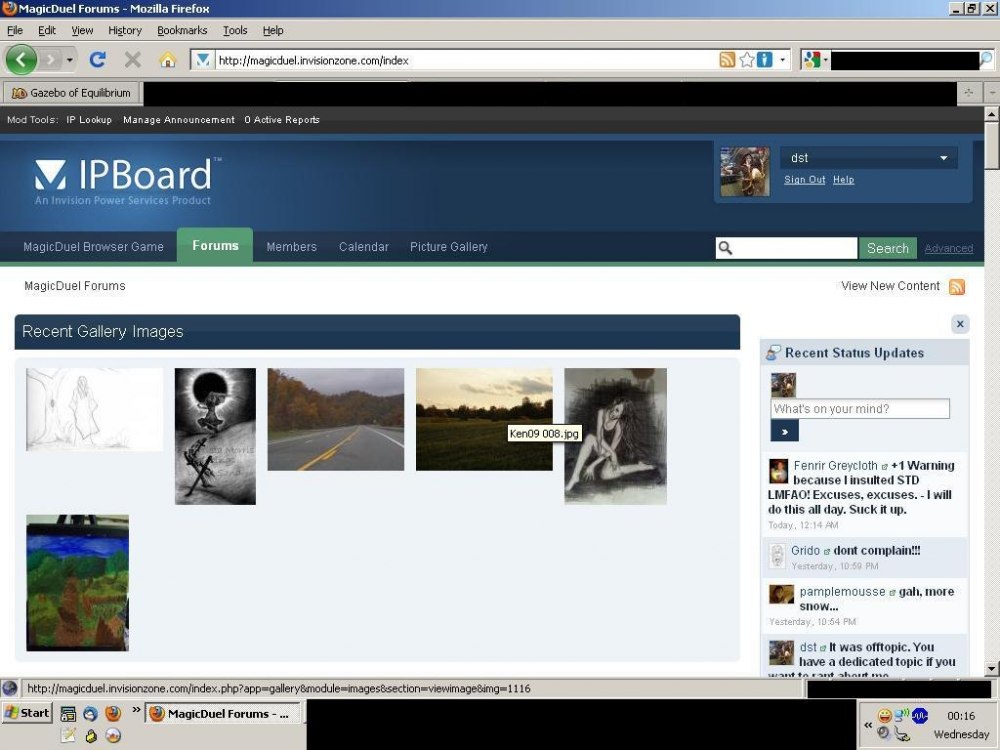Viewport: 1000px width, 750px height.
Task: Click the Help link under username
Action: pos(843,180)
